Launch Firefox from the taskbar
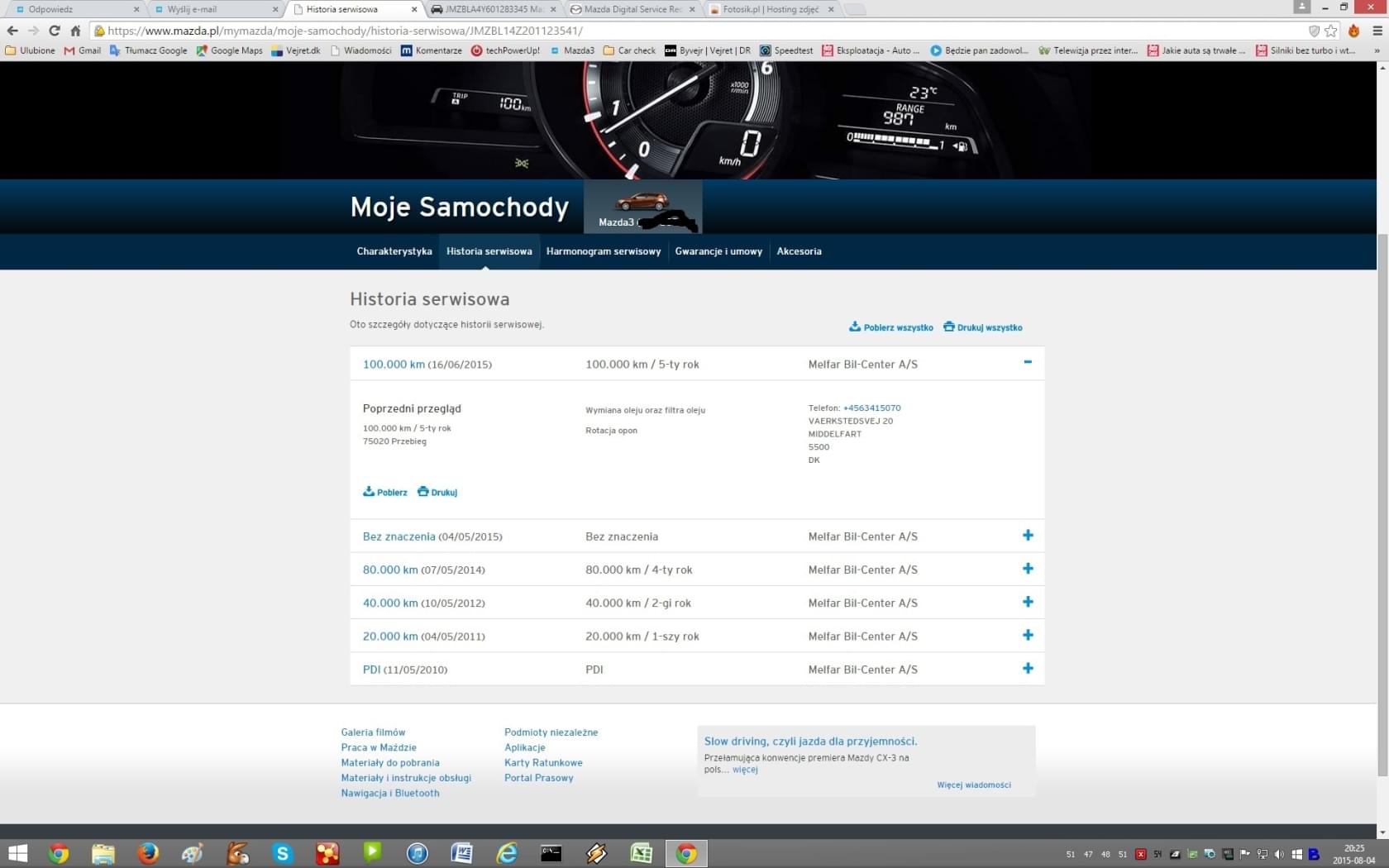1389x868 pixels. pyautogui.click(x=148, y=853)
